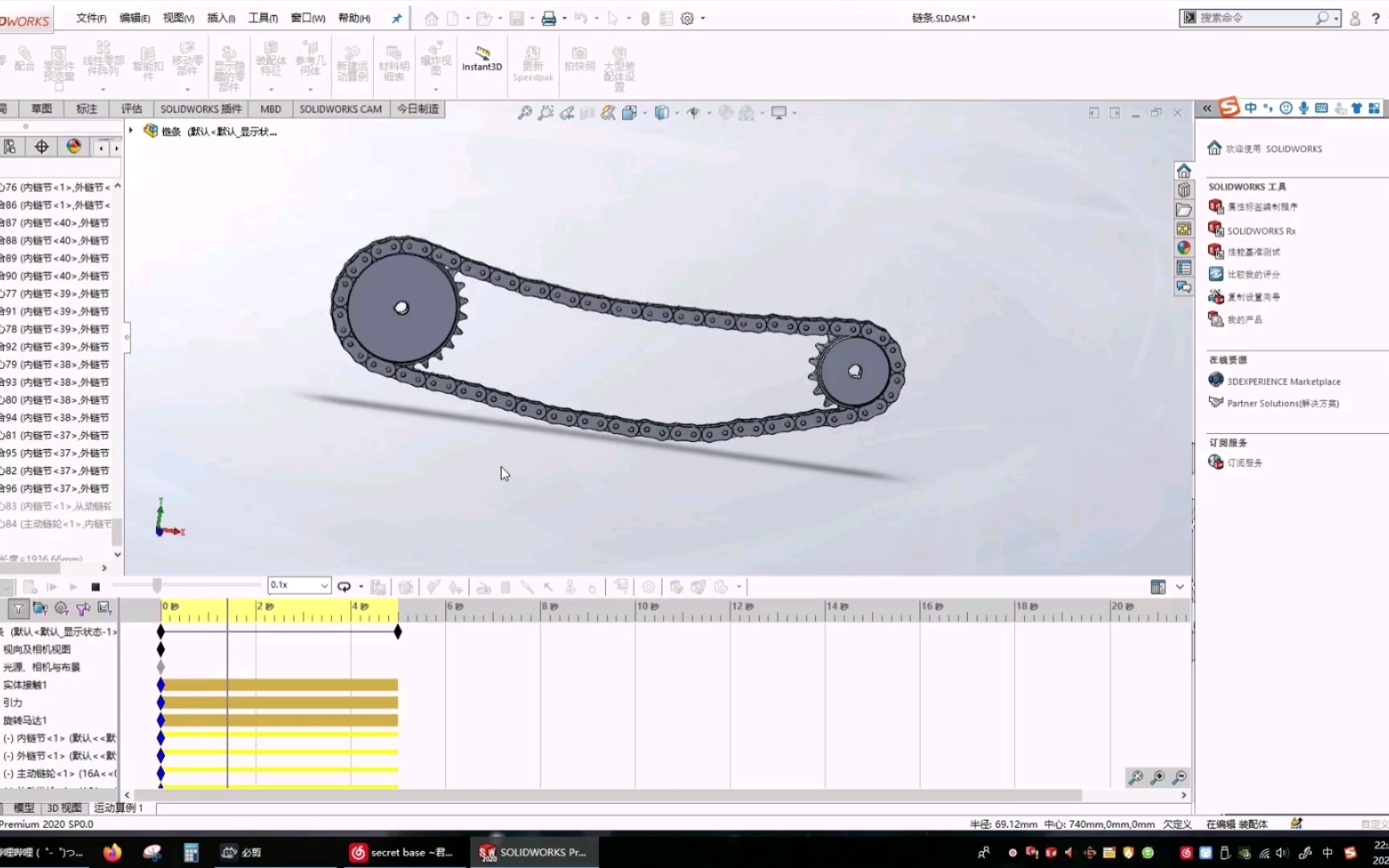Click the 材料明细表 tool icon

[394, 63]
